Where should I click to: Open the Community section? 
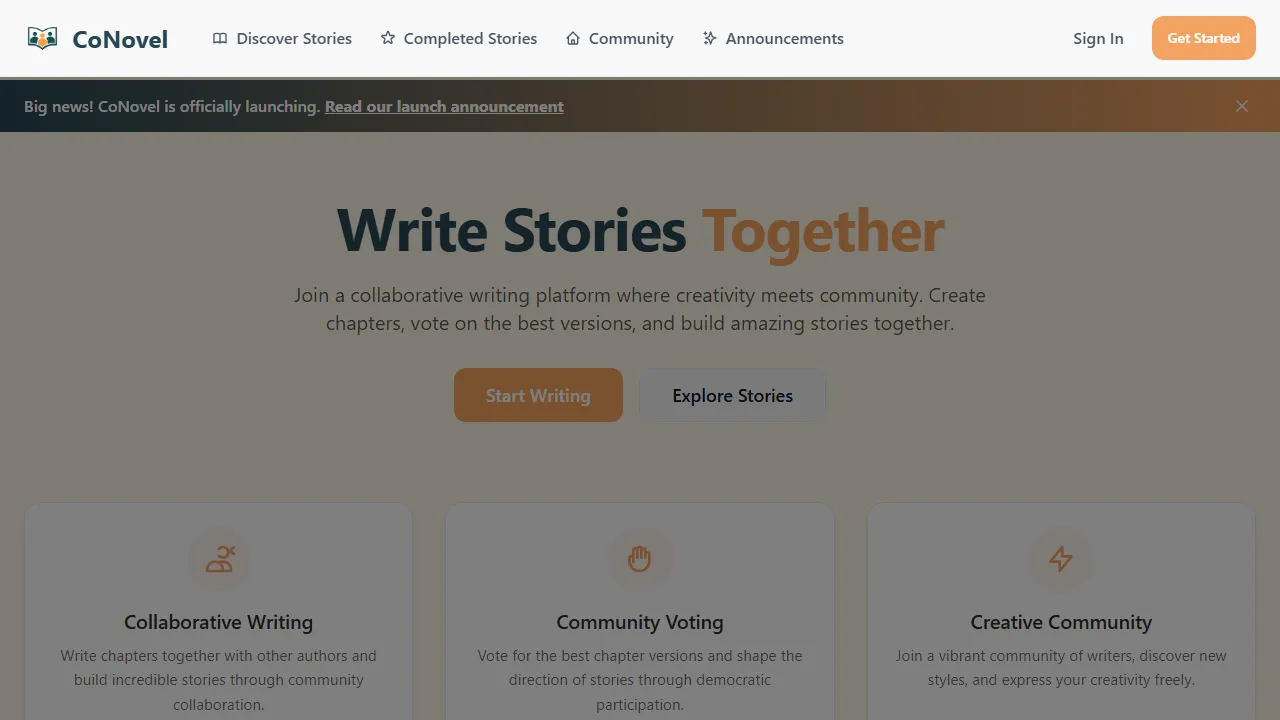click(630, 38)
